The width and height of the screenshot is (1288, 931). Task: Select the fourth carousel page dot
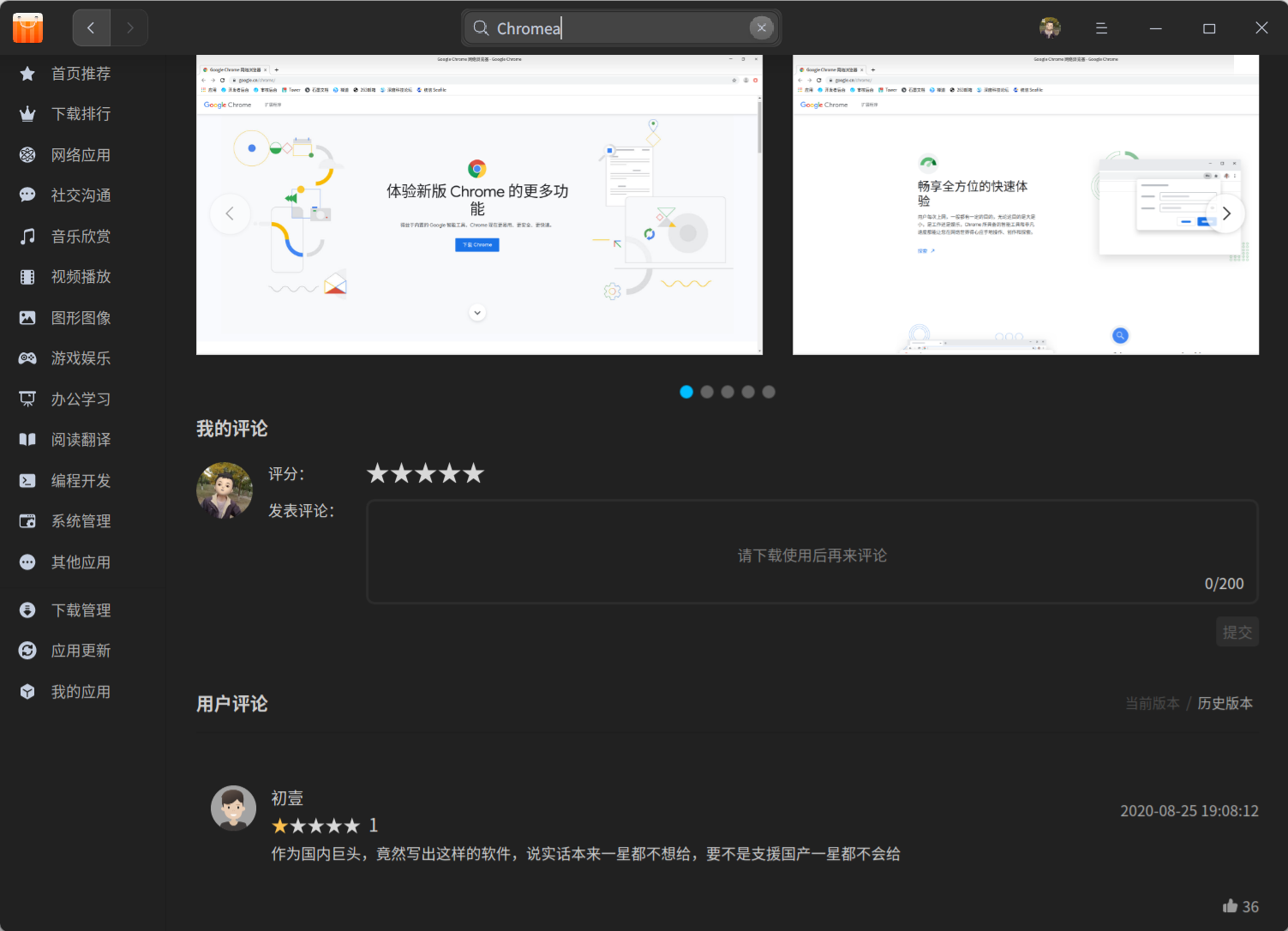click(748, 392)
